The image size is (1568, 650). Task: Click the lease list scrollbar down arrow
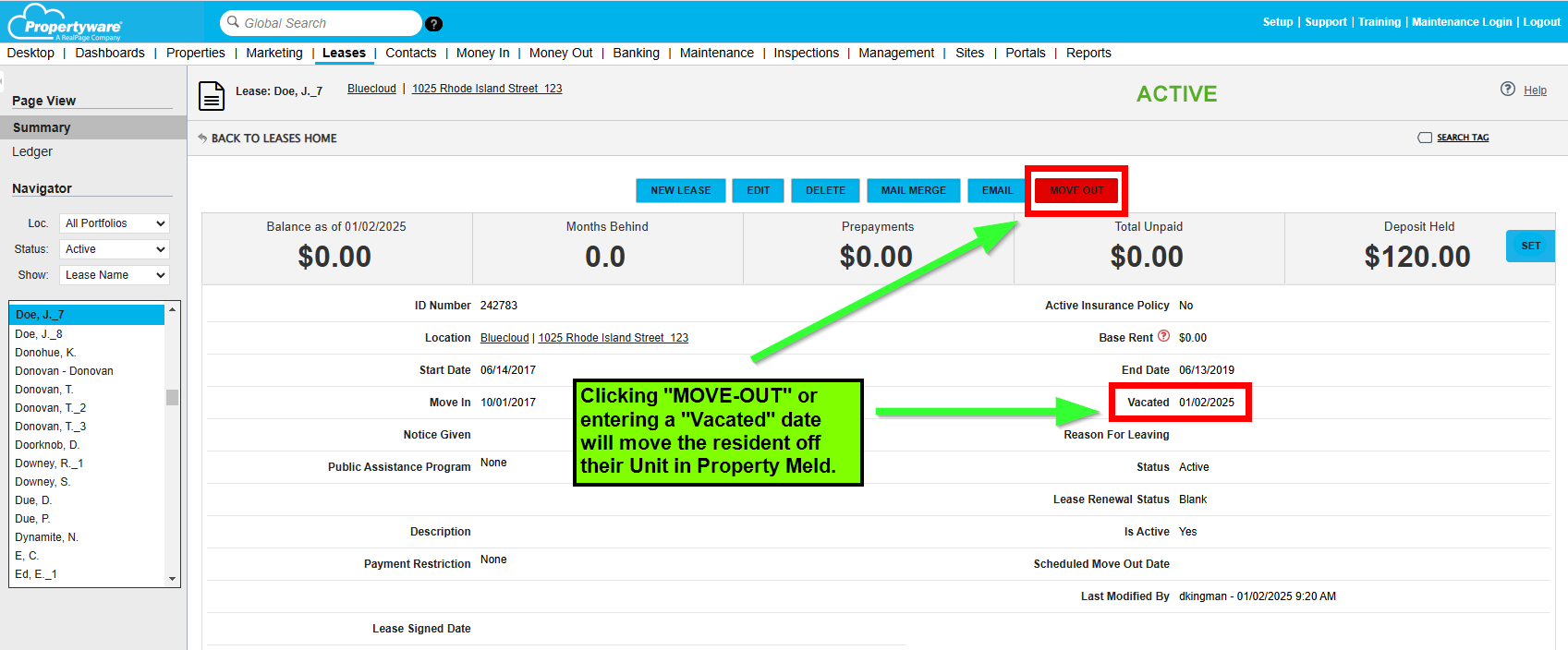(172, 579)
